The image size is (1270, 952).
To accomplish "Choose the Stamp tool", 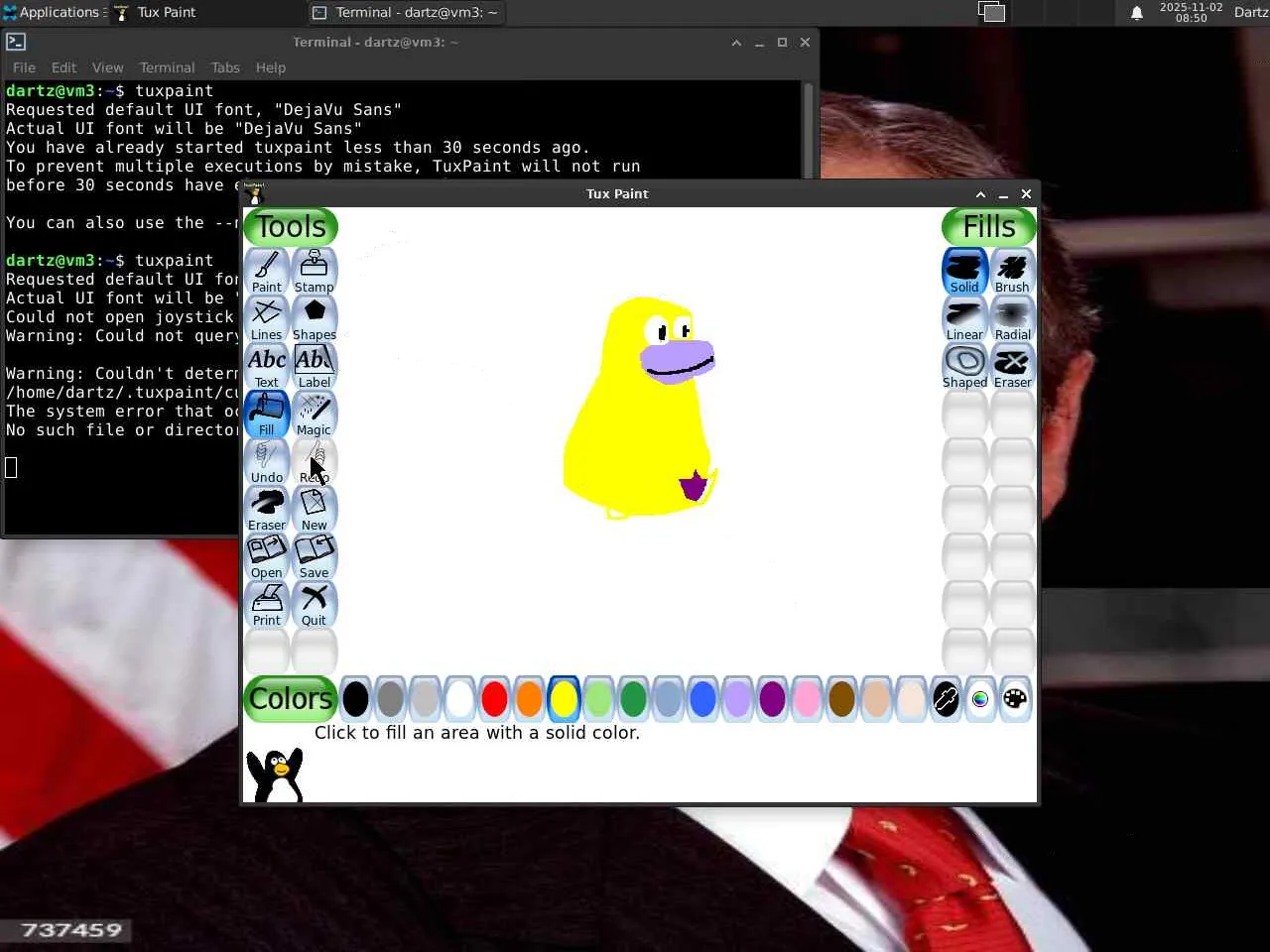I will coord(315,272).
